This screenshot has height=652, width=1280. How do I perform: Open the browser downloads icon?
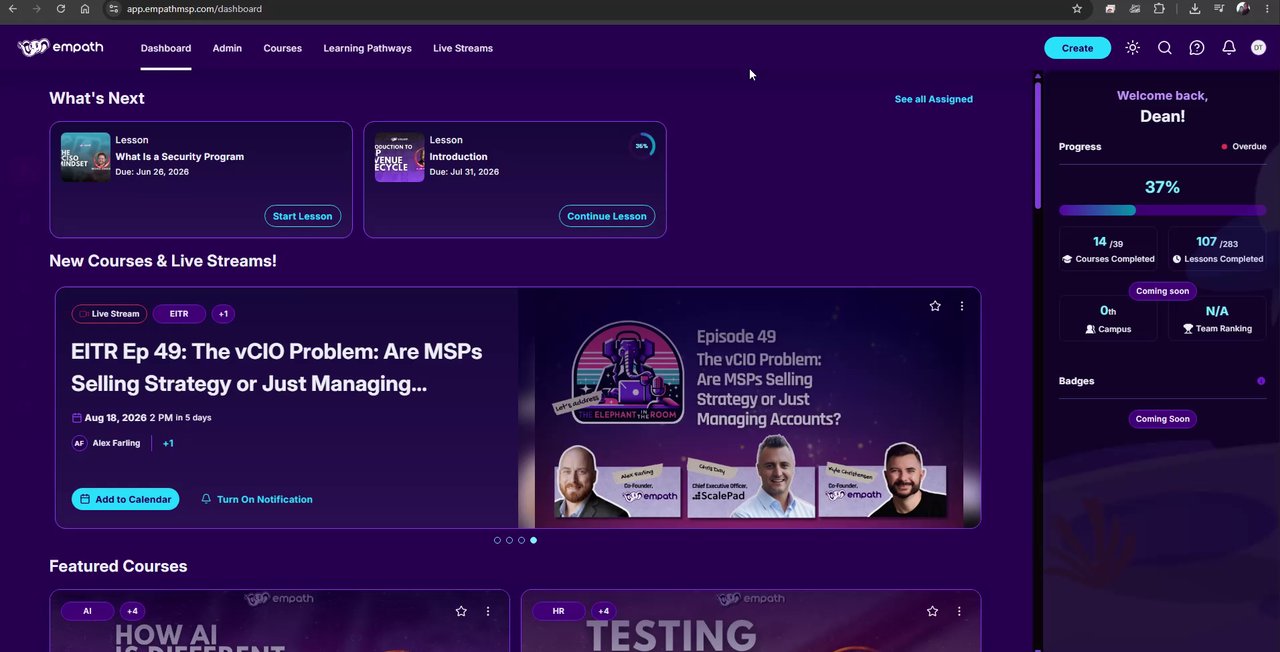[x=1195, y=9]
